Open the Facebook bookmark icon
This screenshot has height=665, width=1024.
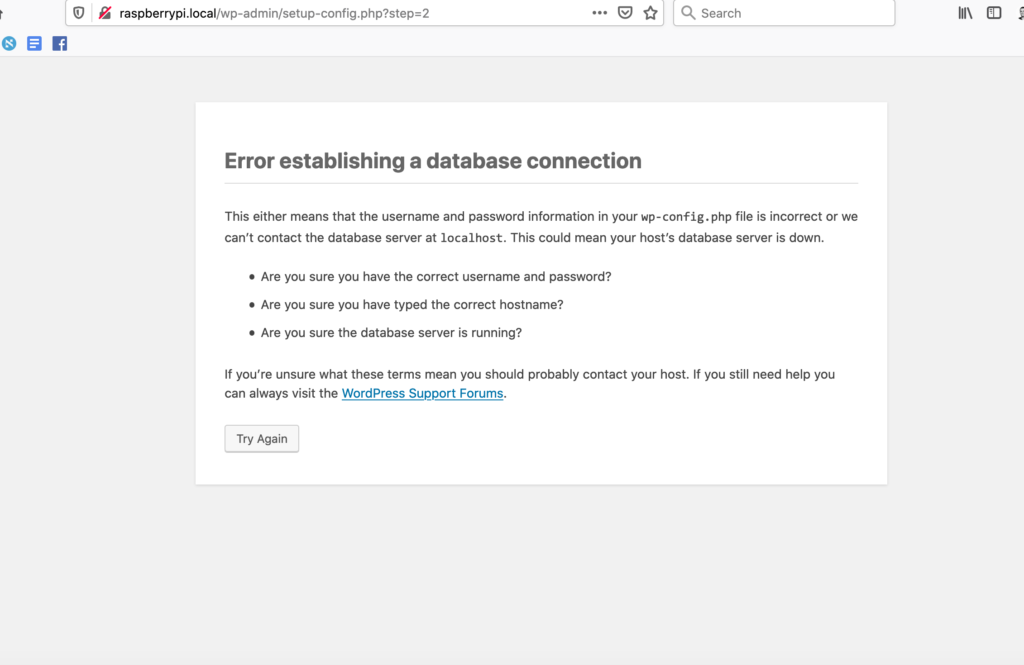point(59,44)
